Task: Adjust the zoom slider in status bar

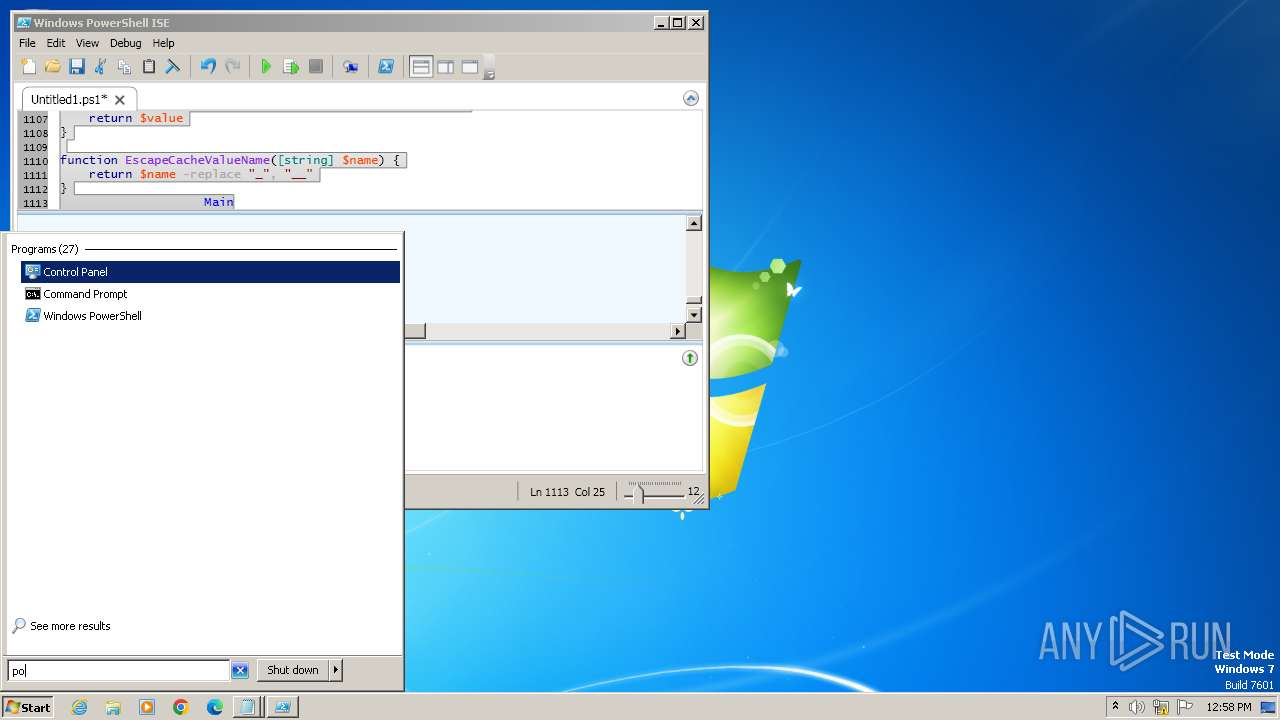Action: pyautogui.click(x=641, y=492)
